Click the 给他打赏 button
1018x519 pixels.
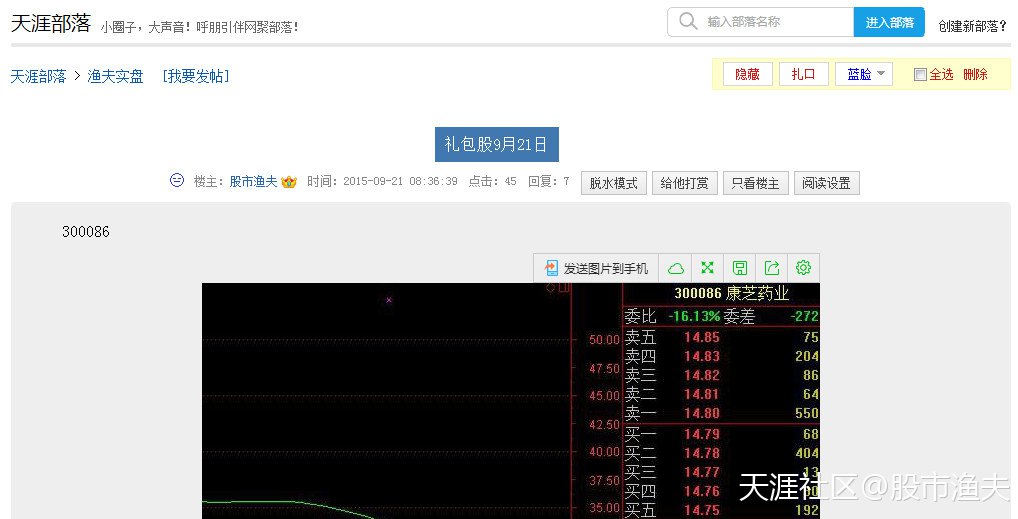tap(684, 183)
